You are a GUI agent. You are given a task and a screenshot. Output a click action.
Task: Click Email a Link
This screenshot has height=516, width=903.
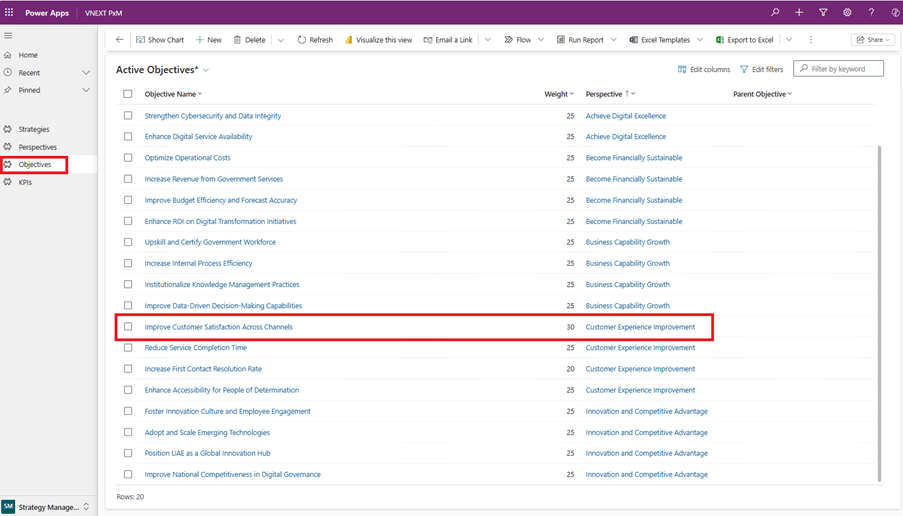tap(448, 40)
